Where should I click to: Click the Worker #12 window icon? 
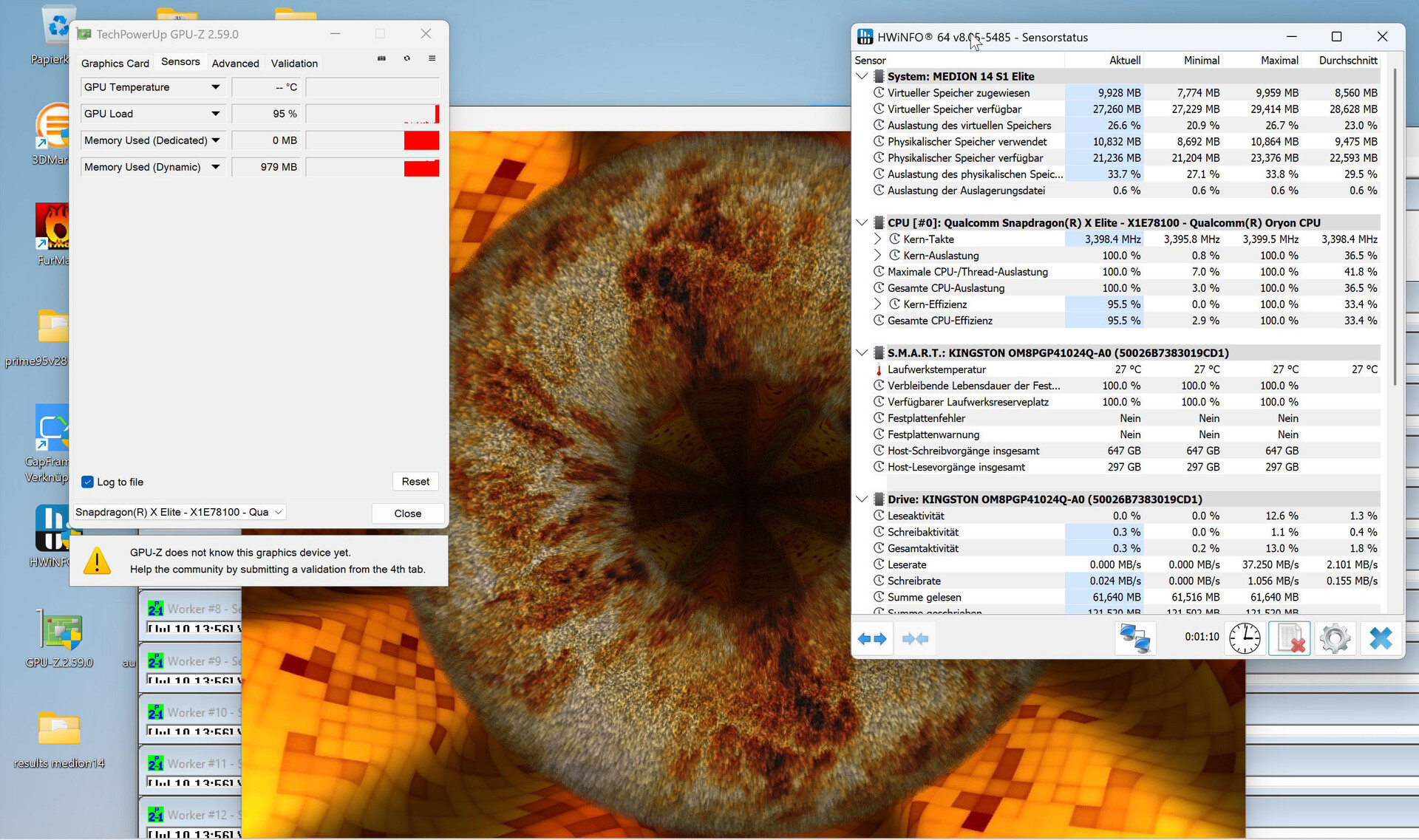pos(155,814)
